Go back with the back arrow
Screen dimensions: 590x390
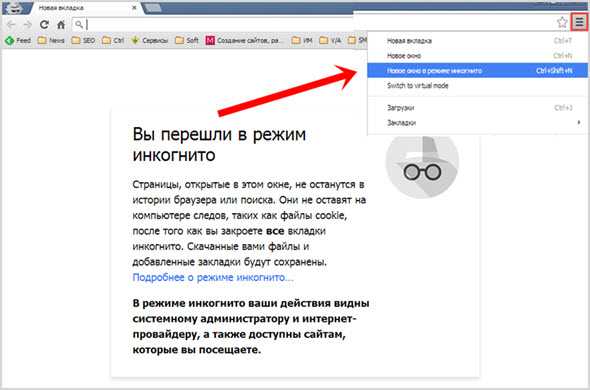tap(11, 25)
